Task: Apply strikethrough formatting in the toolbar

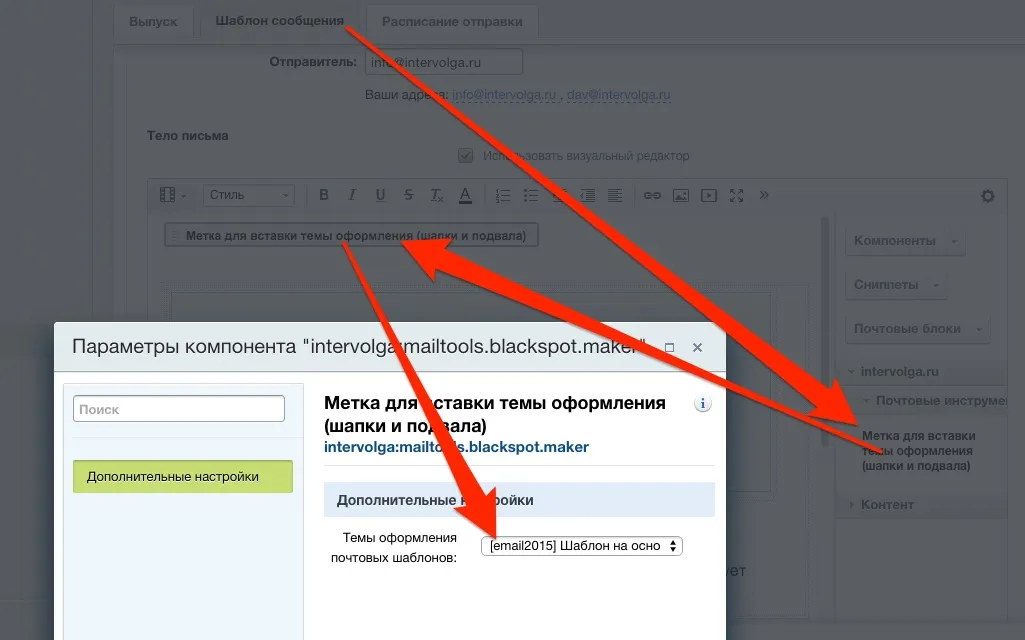Action: coord(408,195)
